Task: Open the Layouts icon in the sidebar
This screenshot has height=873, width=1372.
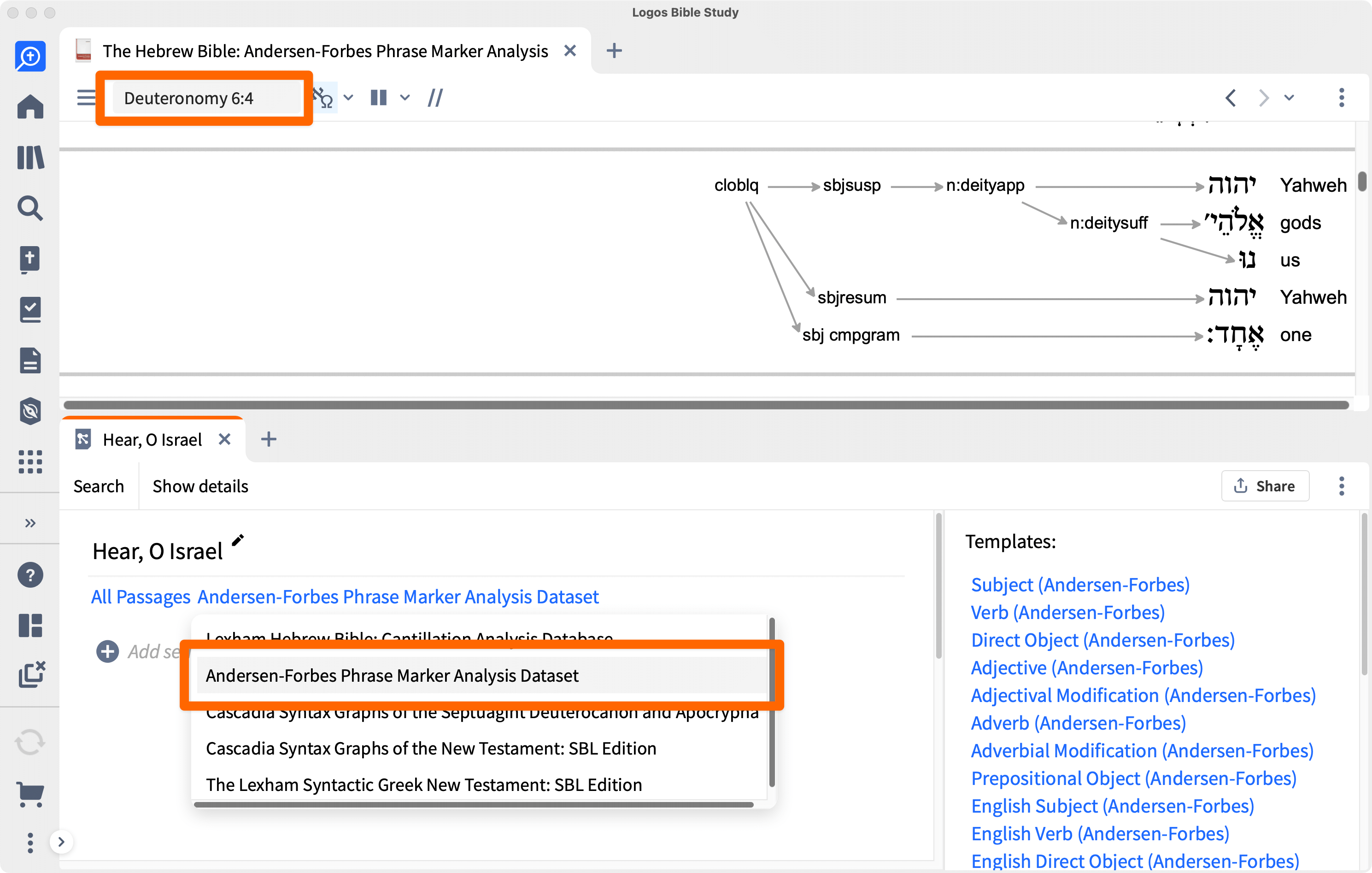Action: click(30, 625)
